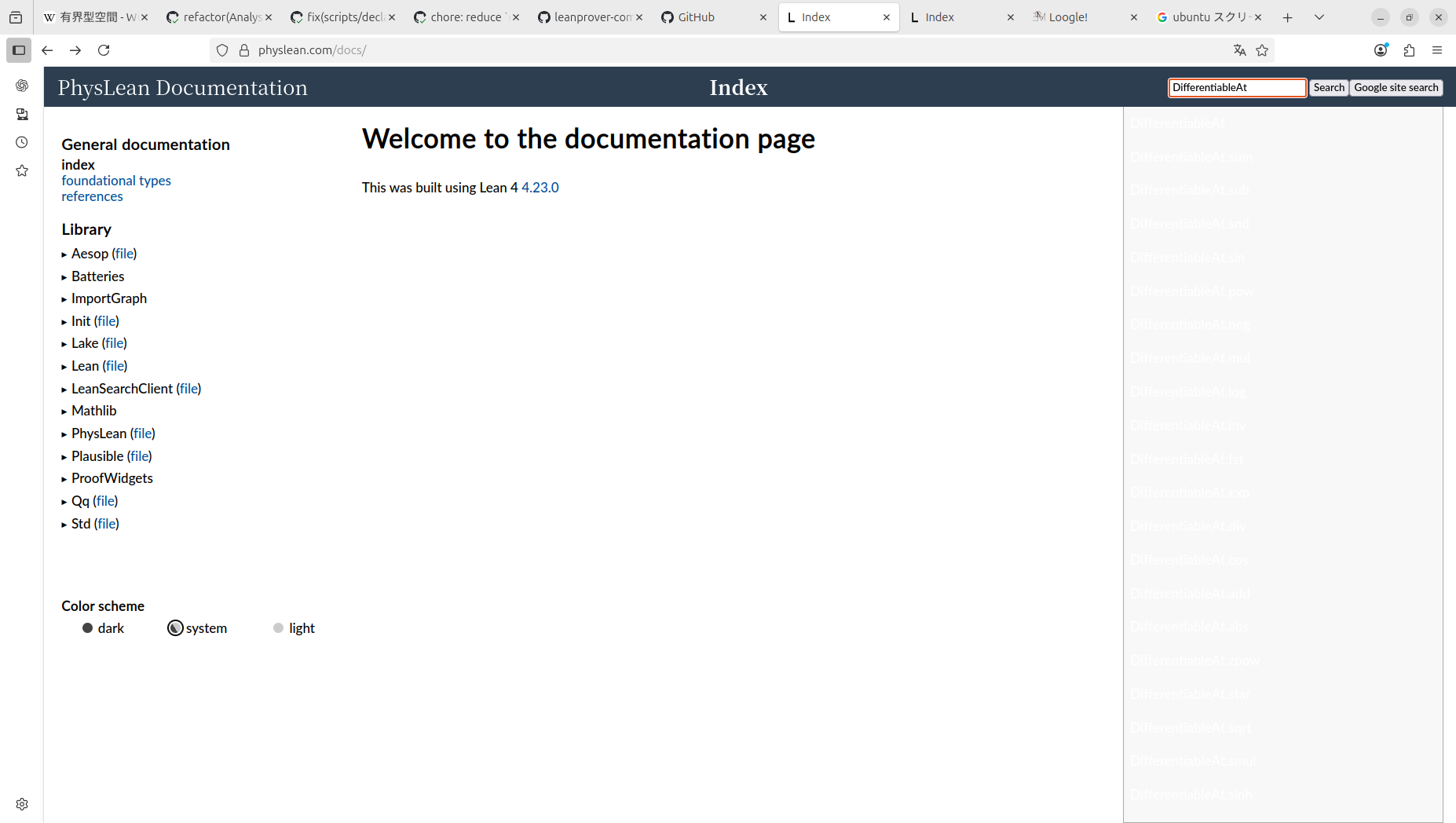Image resolution: width=1456 pixels, height=823 pixels.
Task: Click the browser reload page icon
Action: click(x=104, y=50)
